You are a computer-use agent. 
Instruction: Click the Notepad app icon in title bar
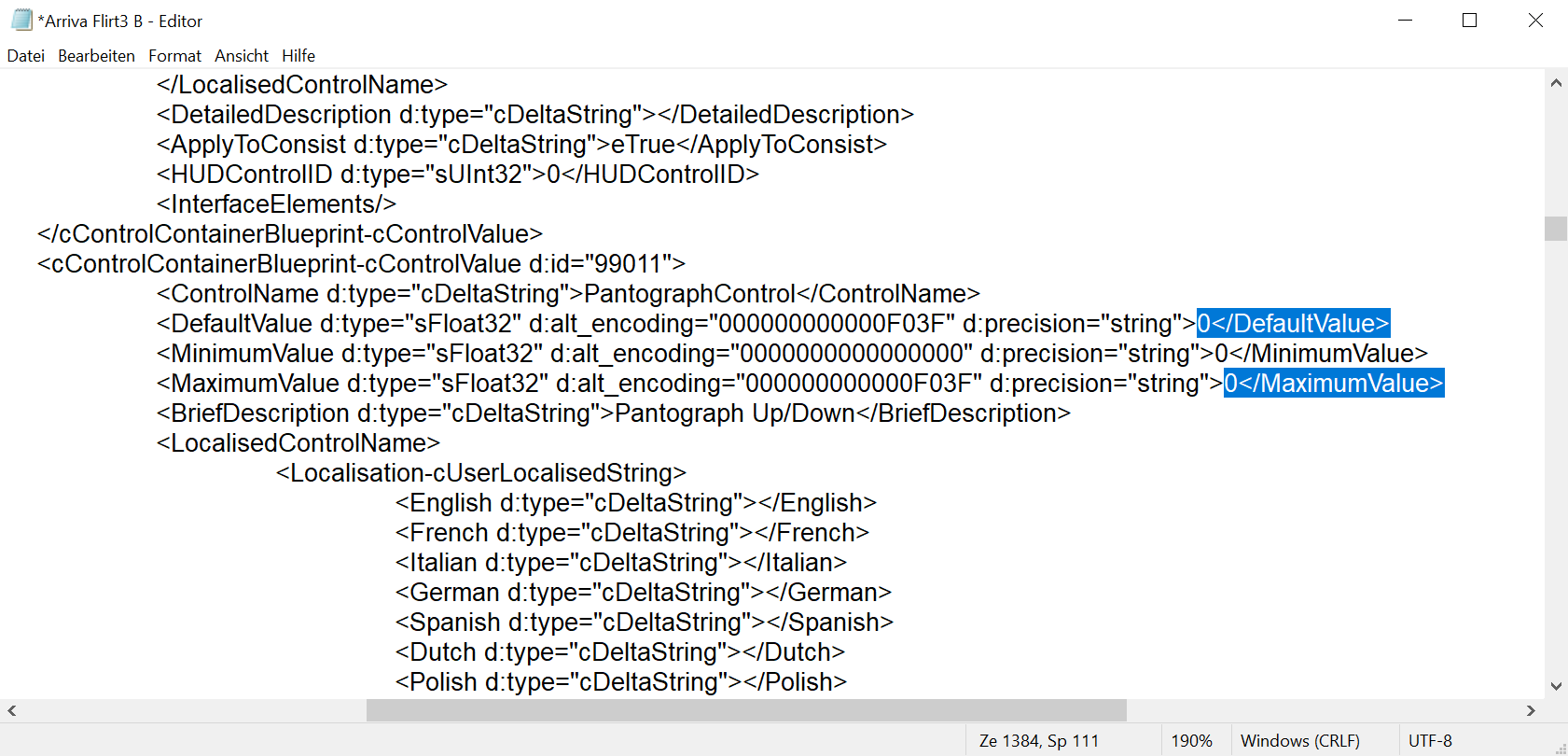pos(21,20)
